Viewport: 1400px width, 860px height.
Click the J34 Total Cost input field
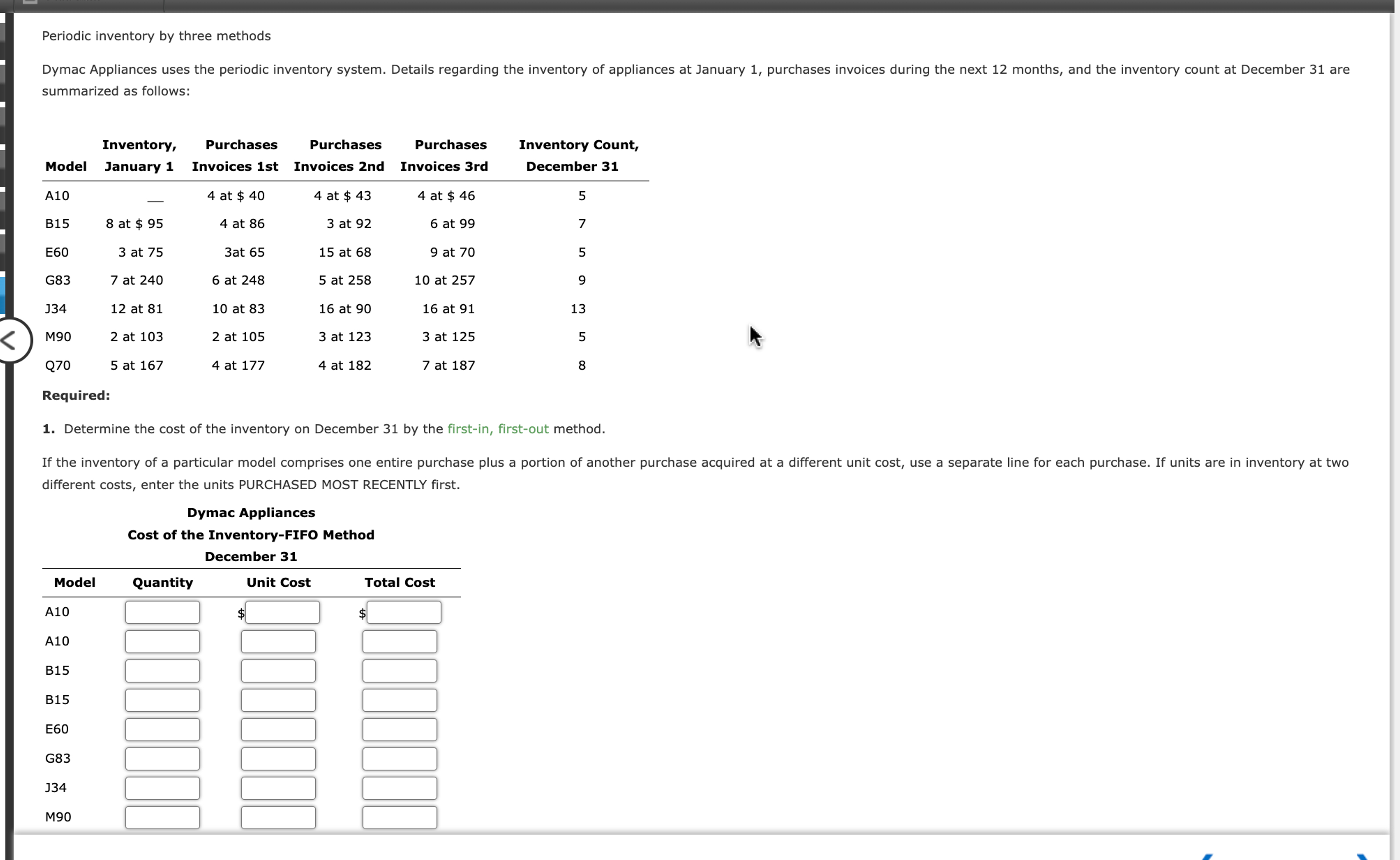click(399, 788)
